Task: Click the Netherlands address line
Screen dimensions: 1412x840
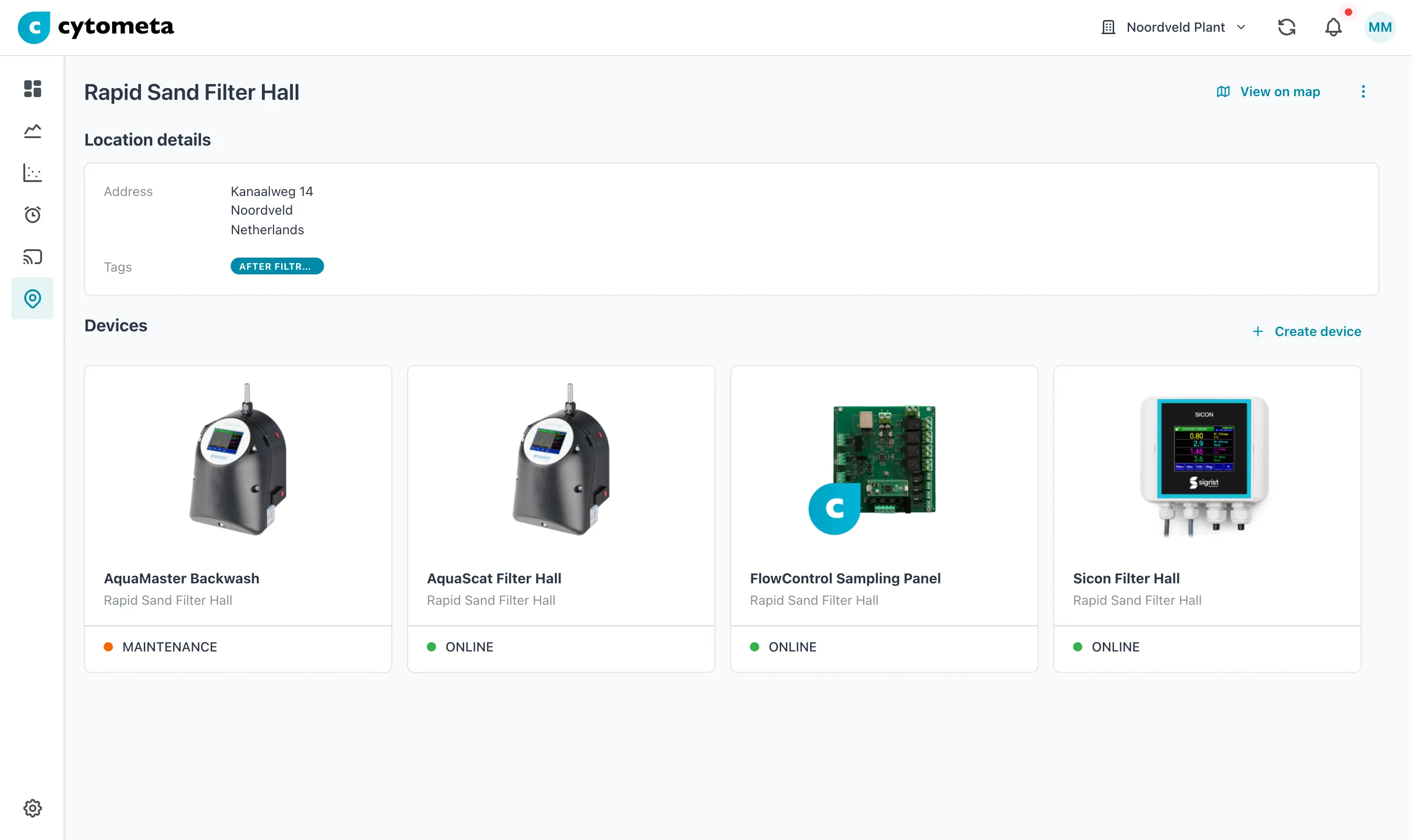Action: click(268, 230)
